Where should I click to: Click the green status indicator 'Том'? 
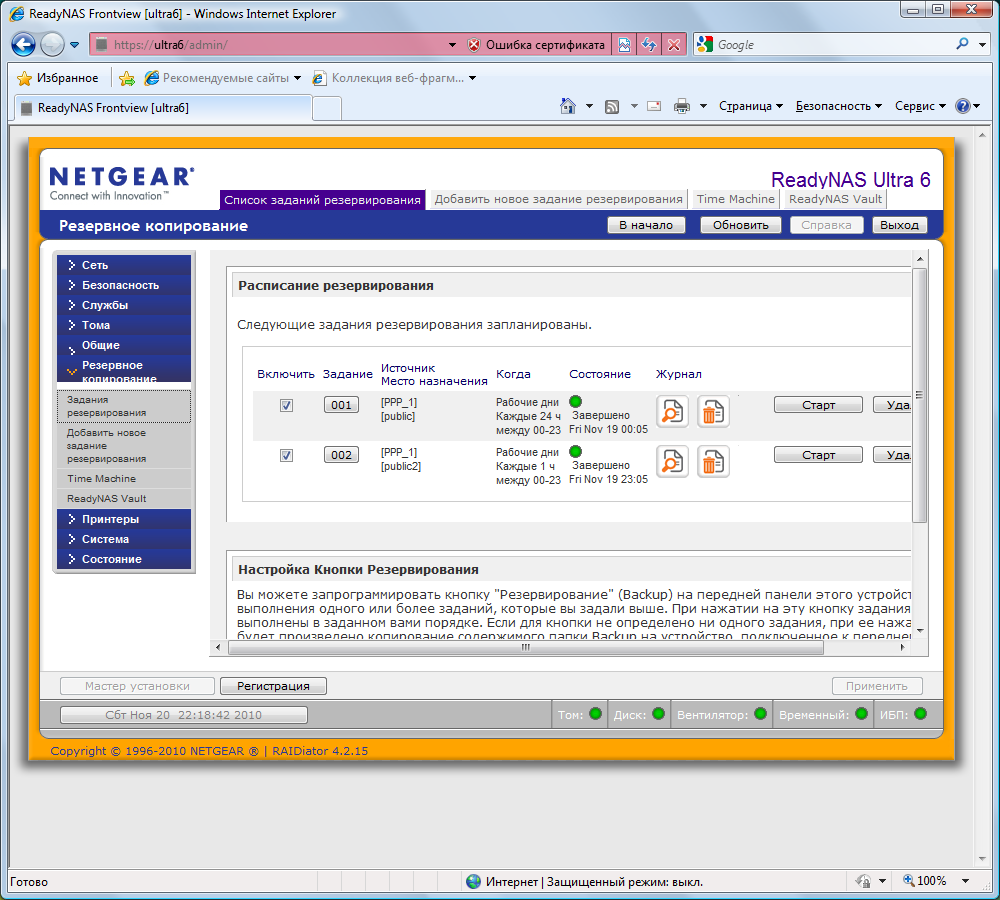coord(596,714)
